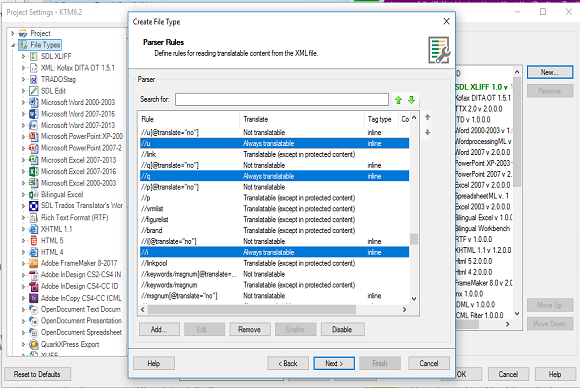580x388 pixels.
Task: Click Cancel in Create File Type dialog
Action: click(x=429, y=363)
